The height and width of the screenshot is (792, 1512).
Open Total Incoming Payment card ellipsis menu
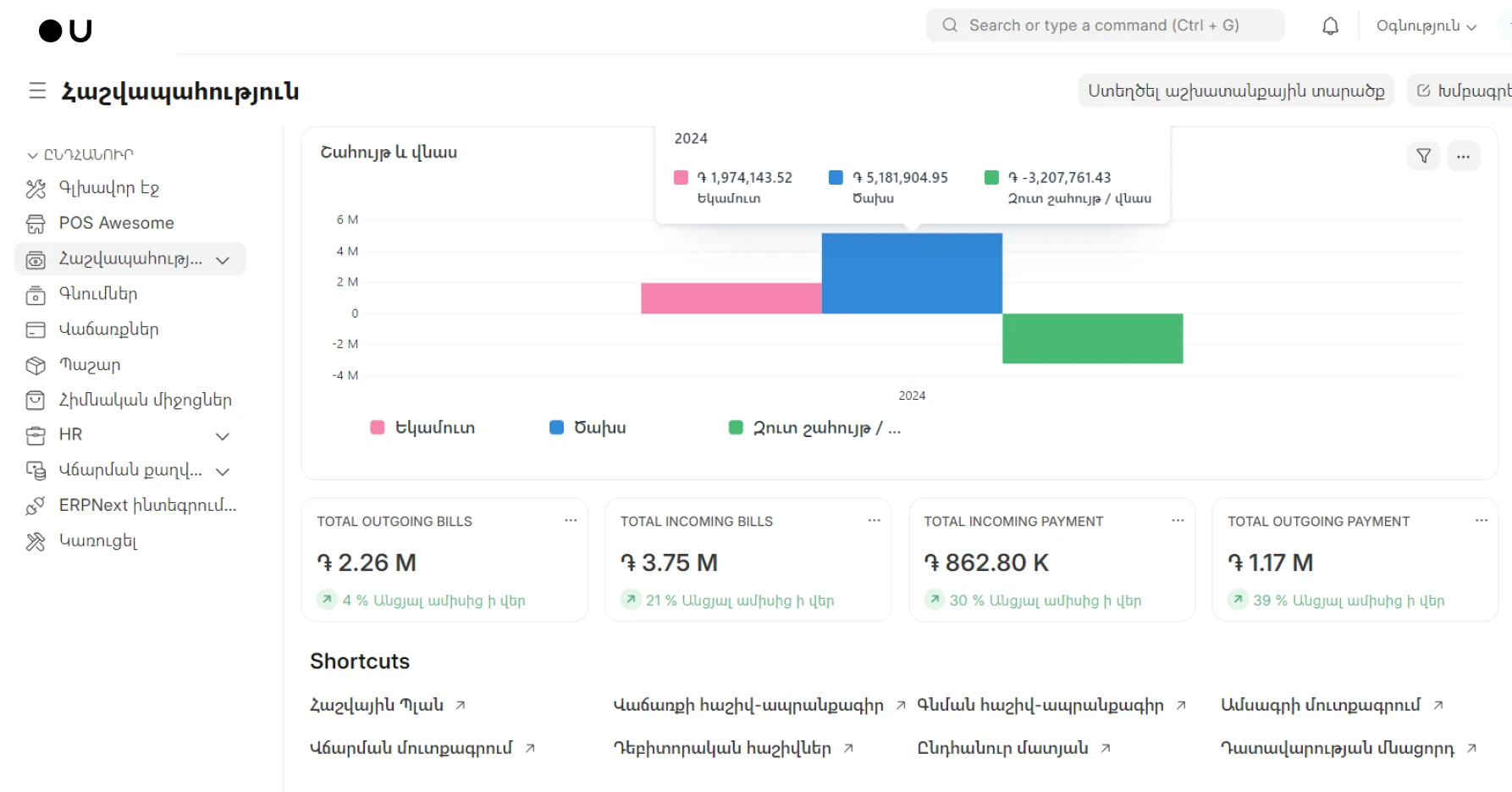1178,520
